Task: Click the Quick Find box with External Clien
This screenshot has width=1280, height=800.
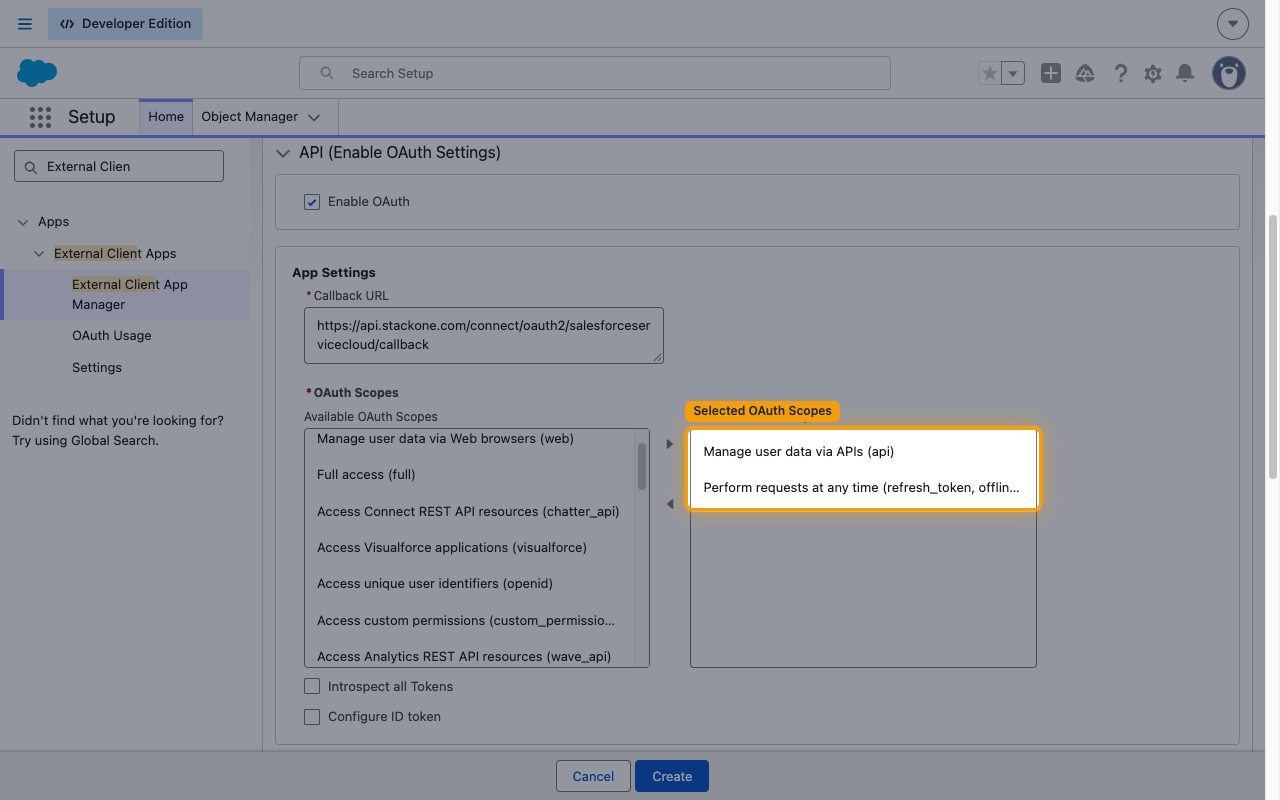Action: 119,166
